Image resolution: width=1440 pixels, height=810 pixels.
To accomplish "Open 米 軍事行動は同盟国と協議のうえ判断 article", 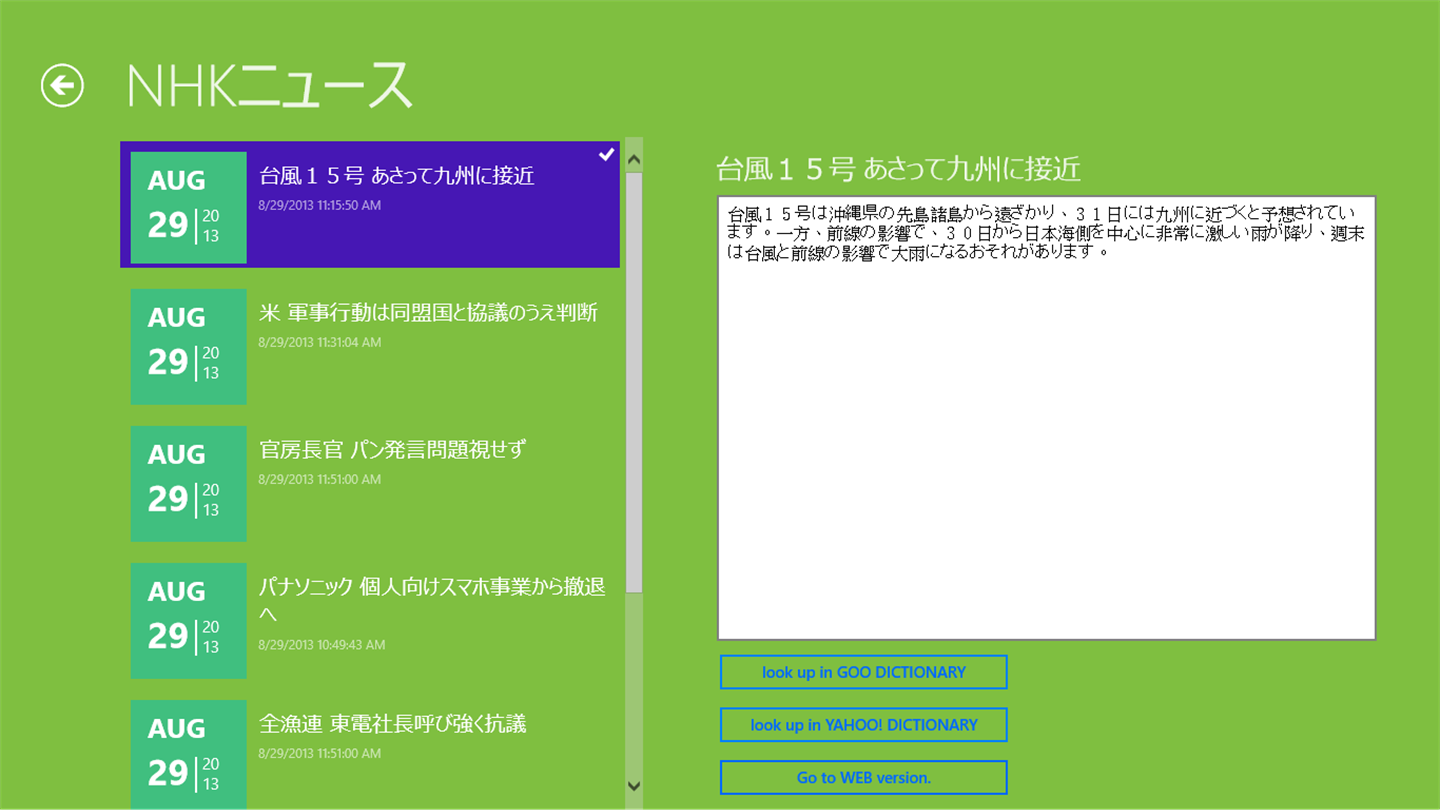I will (370, 347).
